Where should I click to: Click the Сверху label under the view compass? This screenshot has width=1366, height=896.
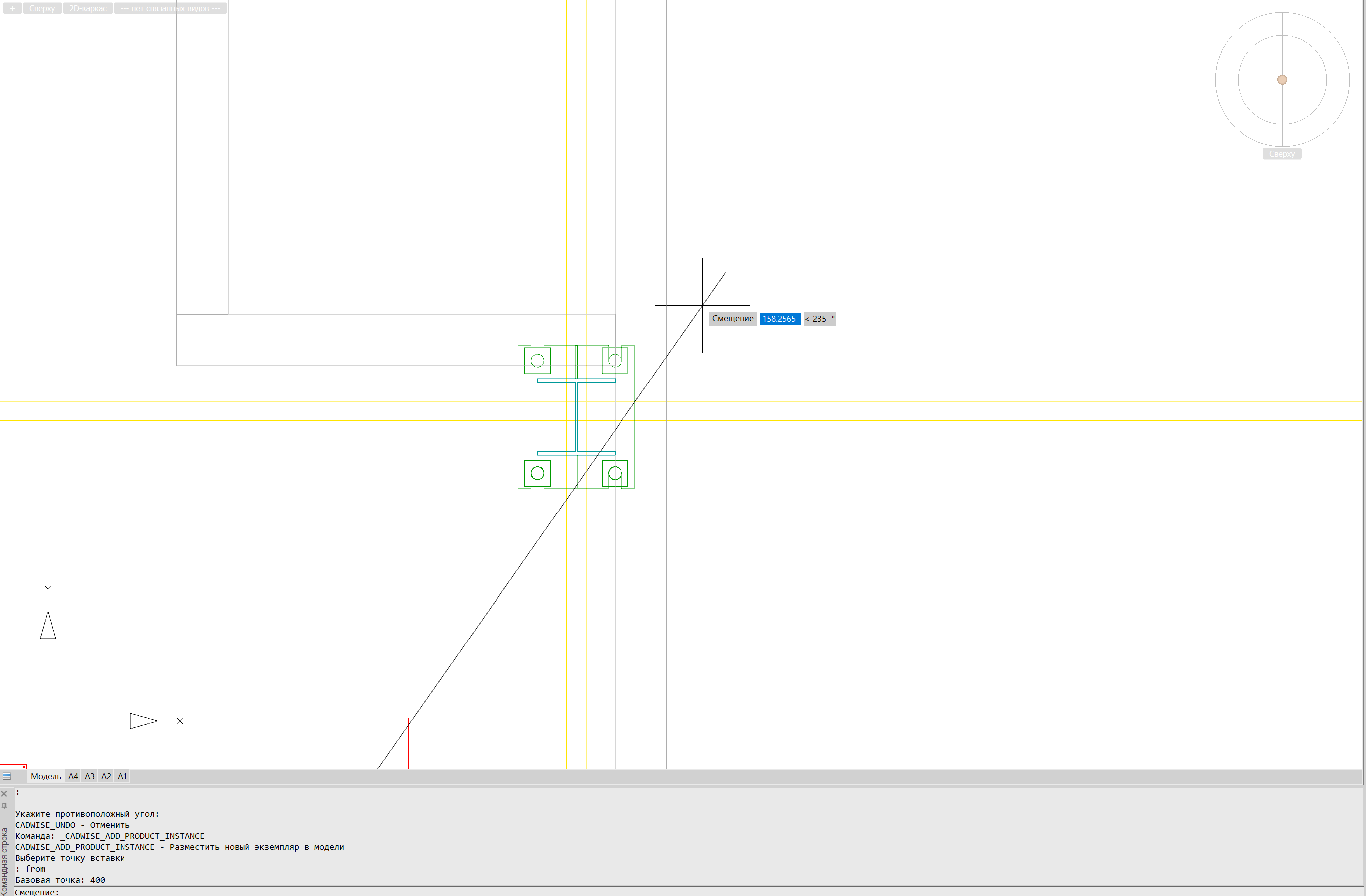click(x=1282, y=154)
